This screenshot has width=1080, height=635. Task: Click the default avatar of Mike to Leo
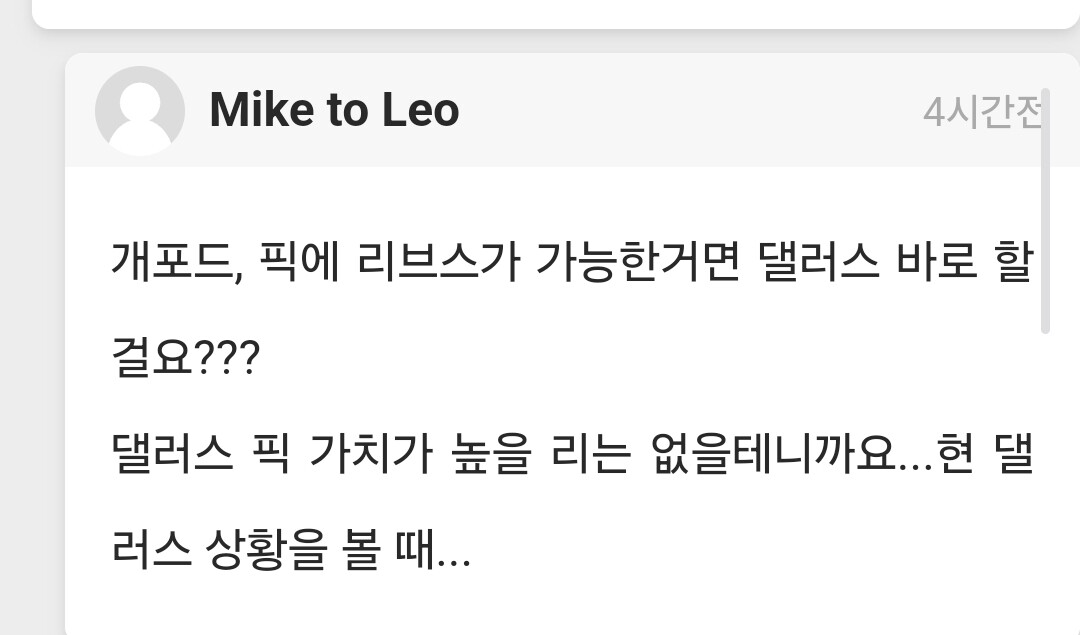140,111
